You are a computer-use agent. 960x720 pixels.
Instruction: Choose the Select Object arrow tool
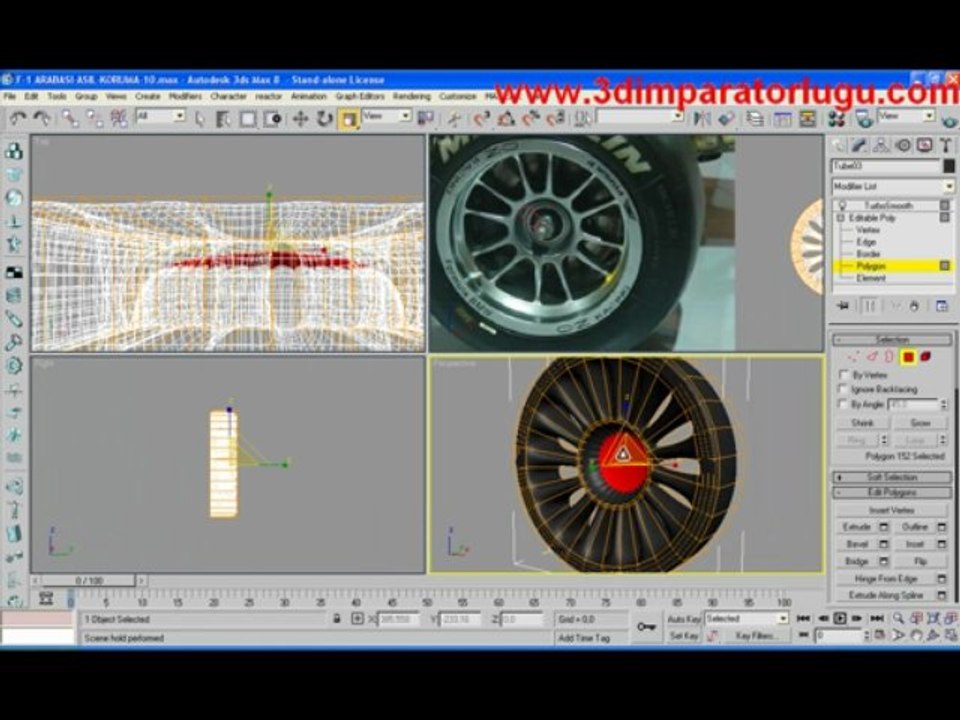(x=200, y=118)
